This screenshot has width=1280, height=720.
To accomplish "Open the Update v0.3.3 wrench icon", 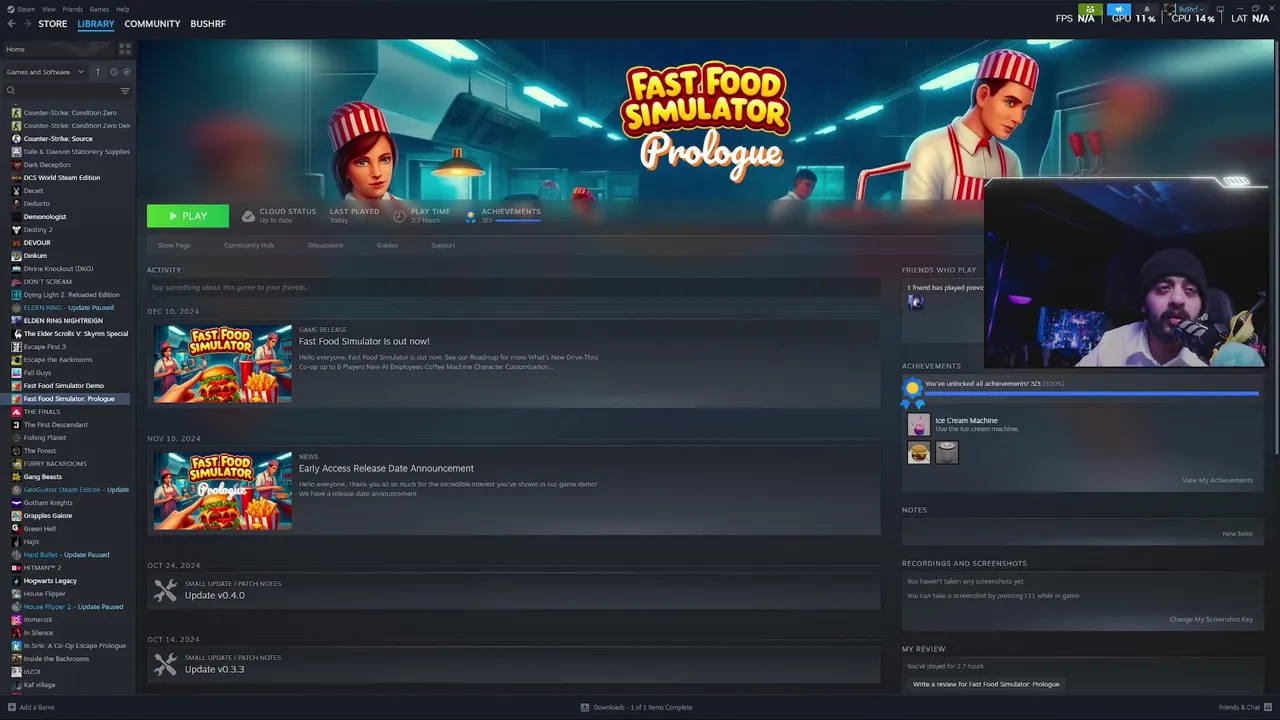I will point(165,664).
